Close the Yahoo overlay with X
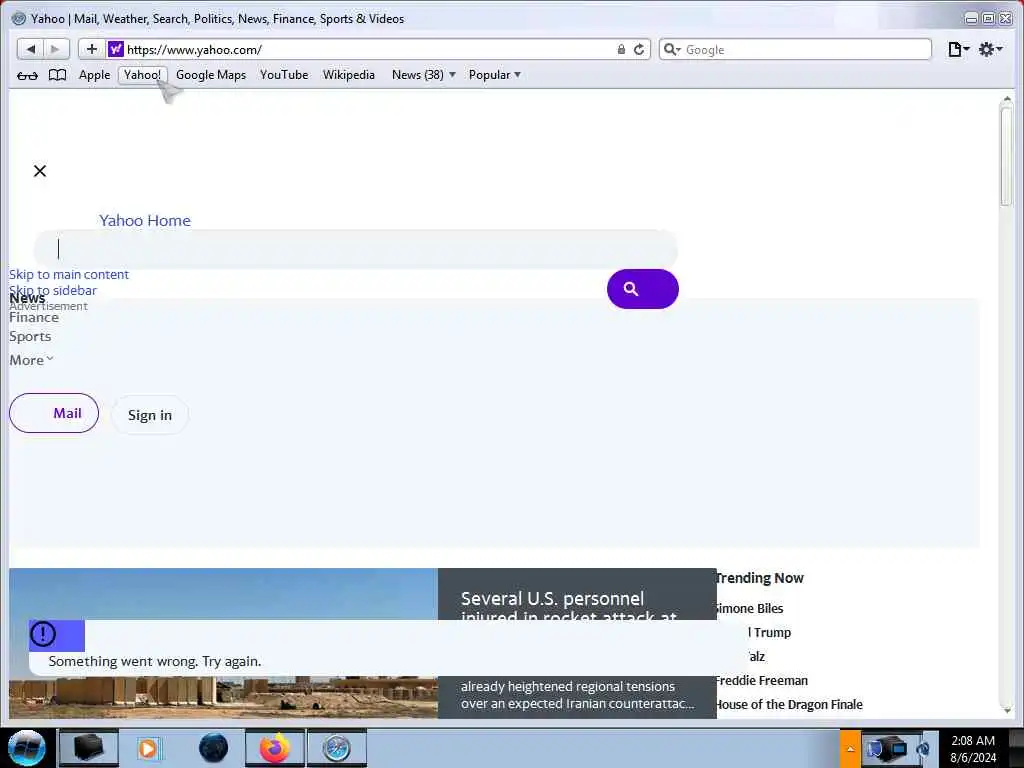The height and width of the screenshot is (768, 1024). 40,171
